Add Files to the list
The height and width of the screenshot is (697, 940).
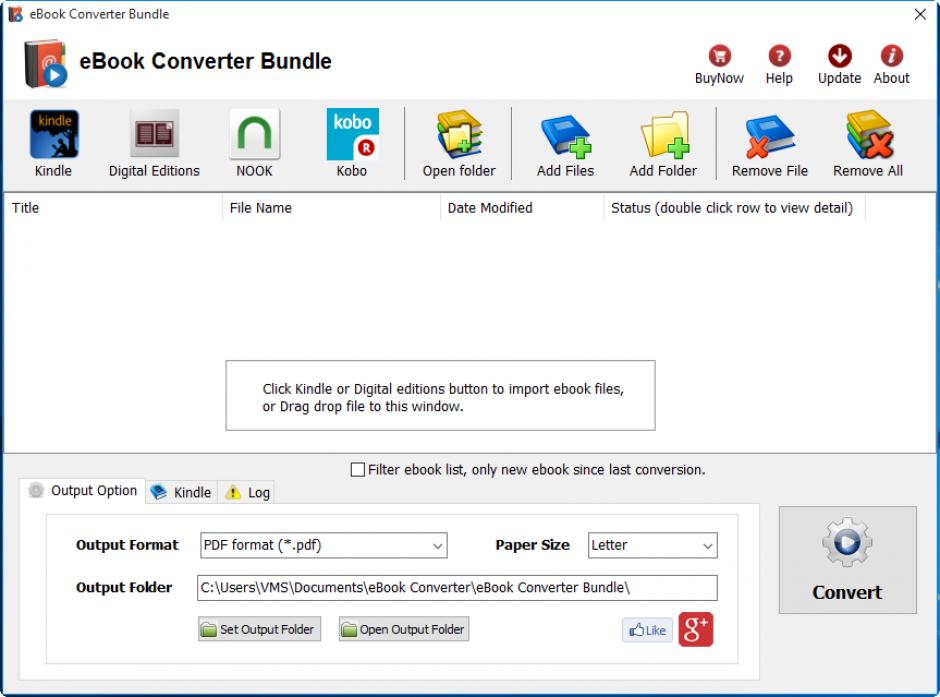[x=565, y=144]
